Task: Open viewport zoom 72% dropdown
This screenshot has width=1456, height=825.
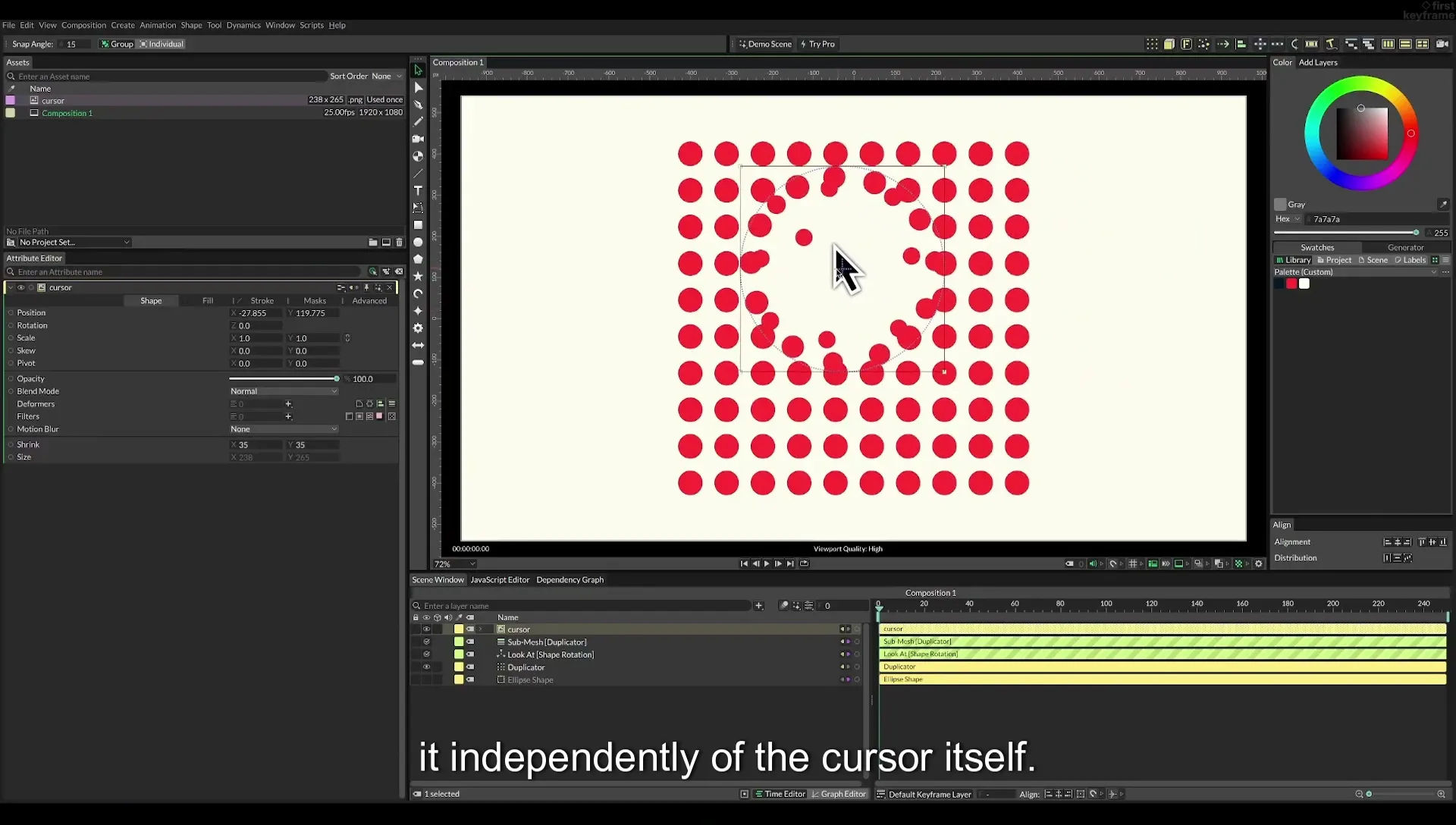Action: 454,564
